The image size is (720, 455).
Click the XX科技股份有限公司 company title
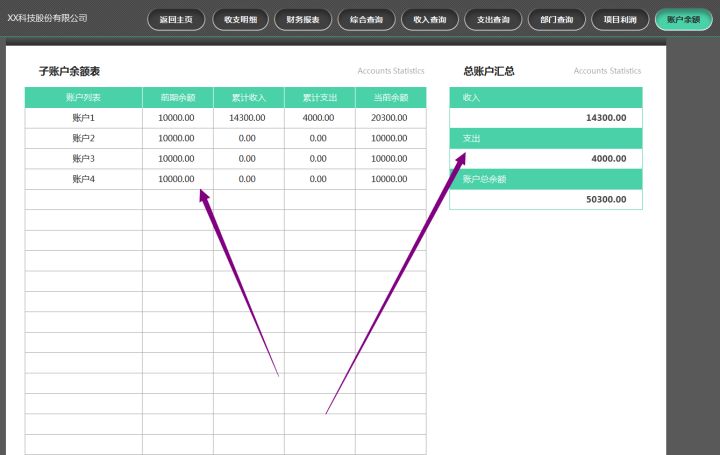coord(47,18)
